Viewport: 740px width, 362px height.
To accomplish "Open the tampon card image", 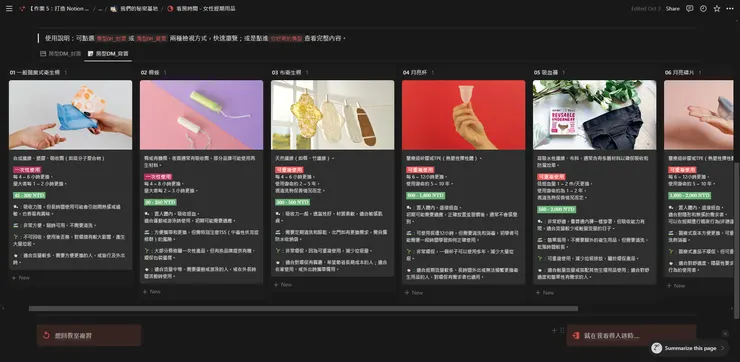I will pyautogui.click(x=202, y=115).
